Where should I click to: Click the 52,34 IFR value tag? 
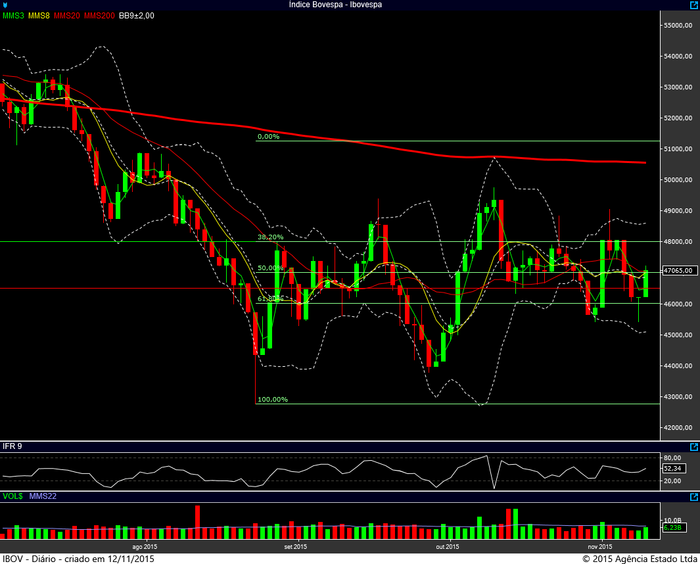[673, 467]
